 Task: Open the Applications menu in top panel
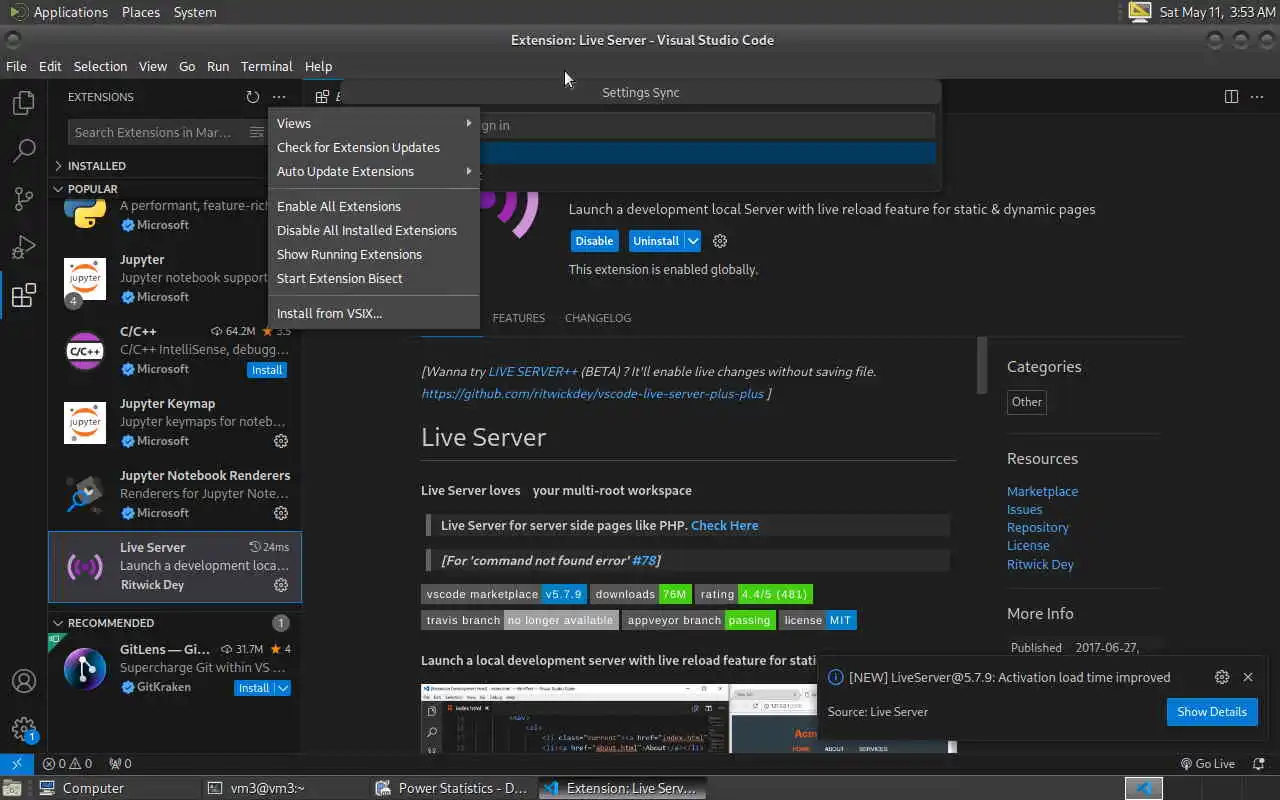coord(58,12)
